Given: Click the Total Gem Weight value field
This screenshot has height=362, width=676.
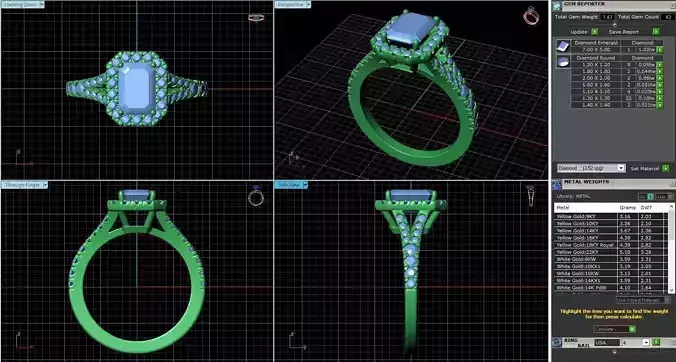Looking at the screenshot, I should (x=607, y=17).
